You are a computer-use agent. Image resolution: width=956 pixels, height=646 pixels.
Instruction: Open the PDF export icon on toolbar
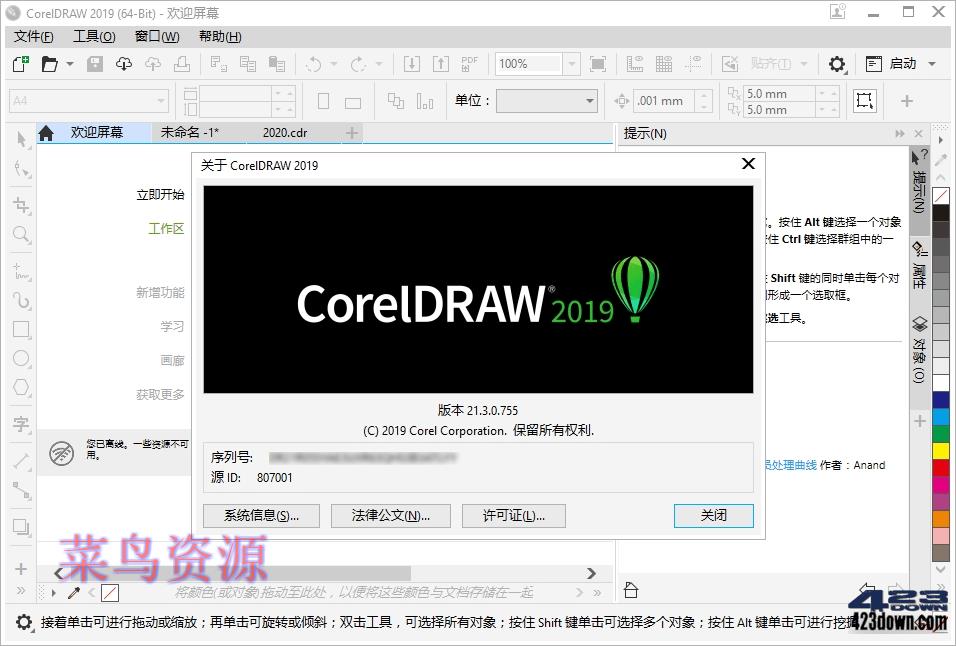pyautogui.click(x=468, y=63)
